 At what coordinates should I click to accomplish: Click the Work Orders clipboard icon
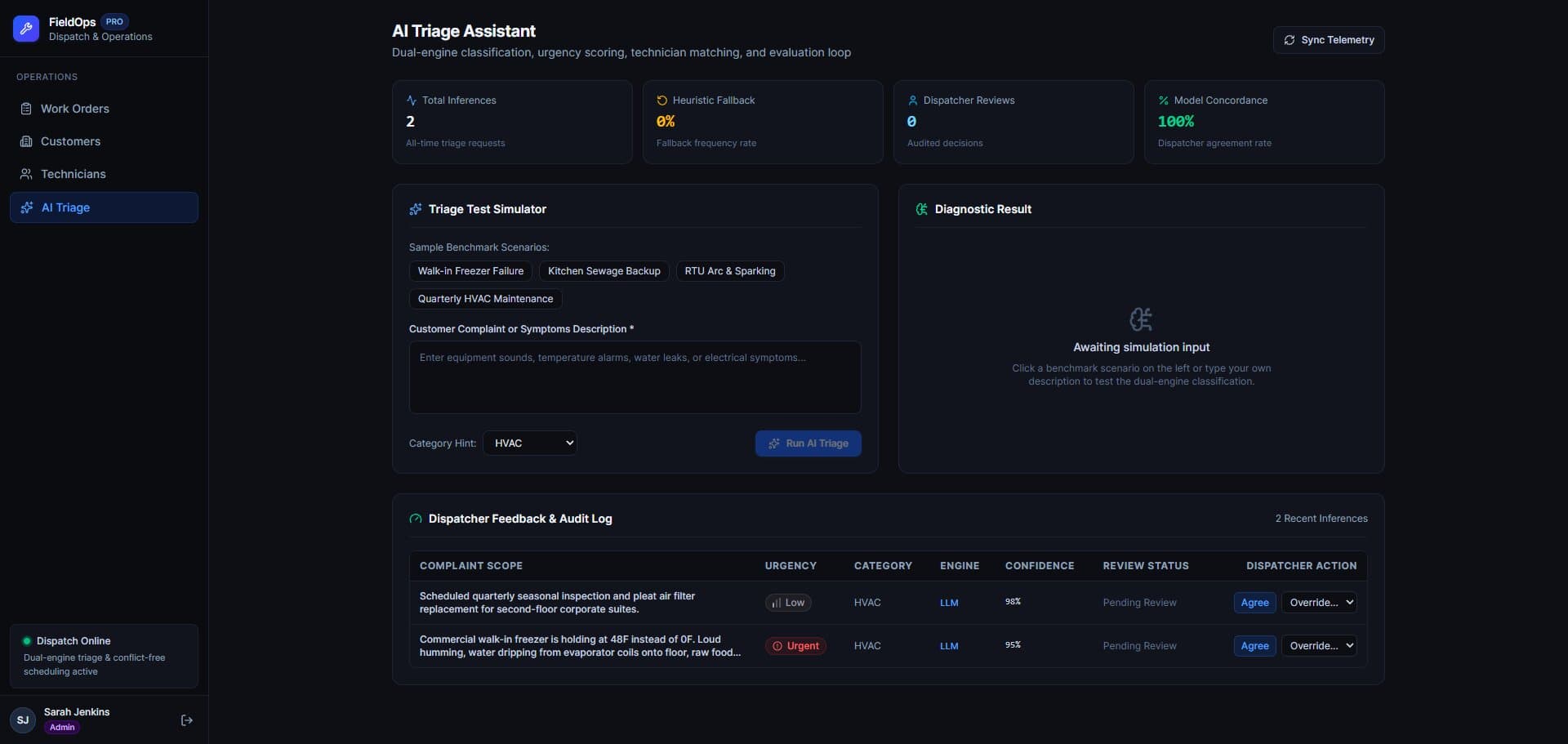point(26,109)
